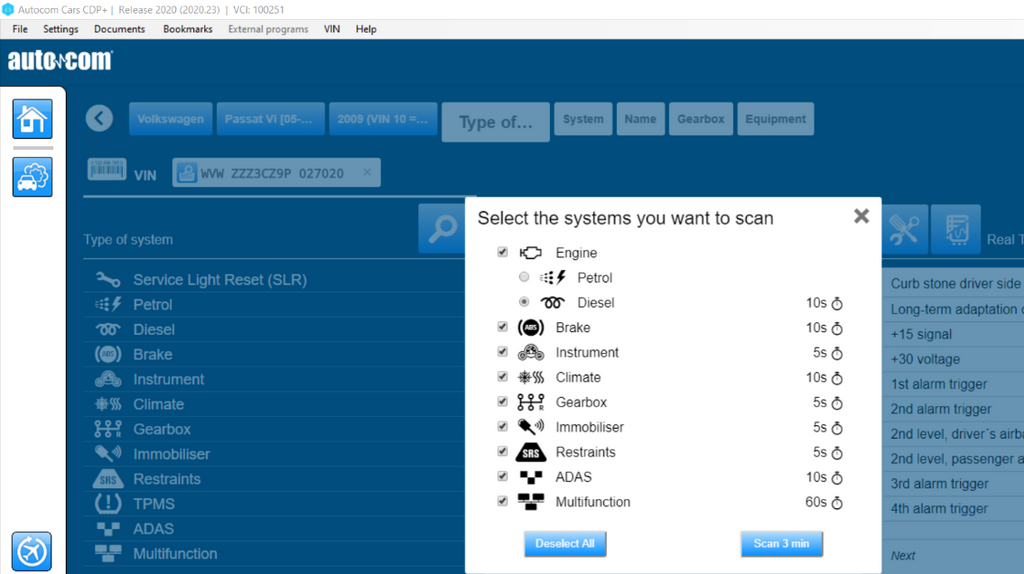Click the VIN lock icon
This screenshot has width=1024, height=574.
pyautogui.click(x=186, y=173)
